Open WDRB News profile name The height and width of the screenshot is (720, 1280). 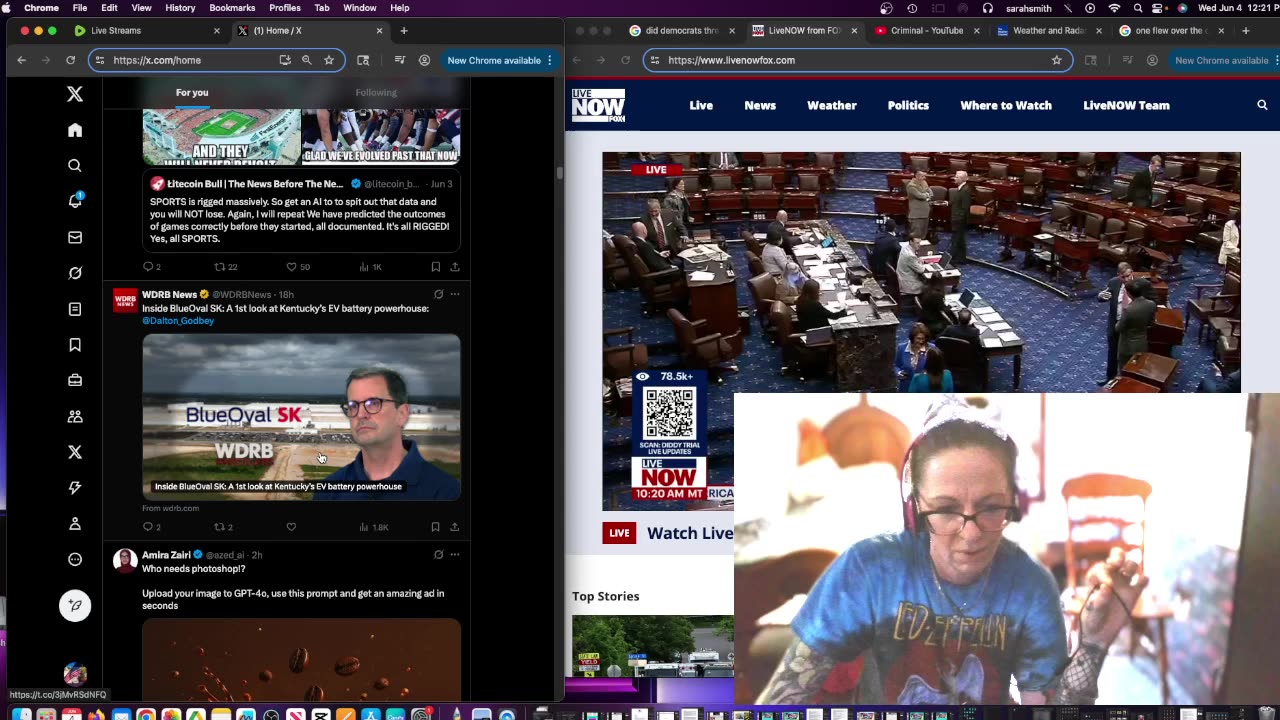coord(169,294)
